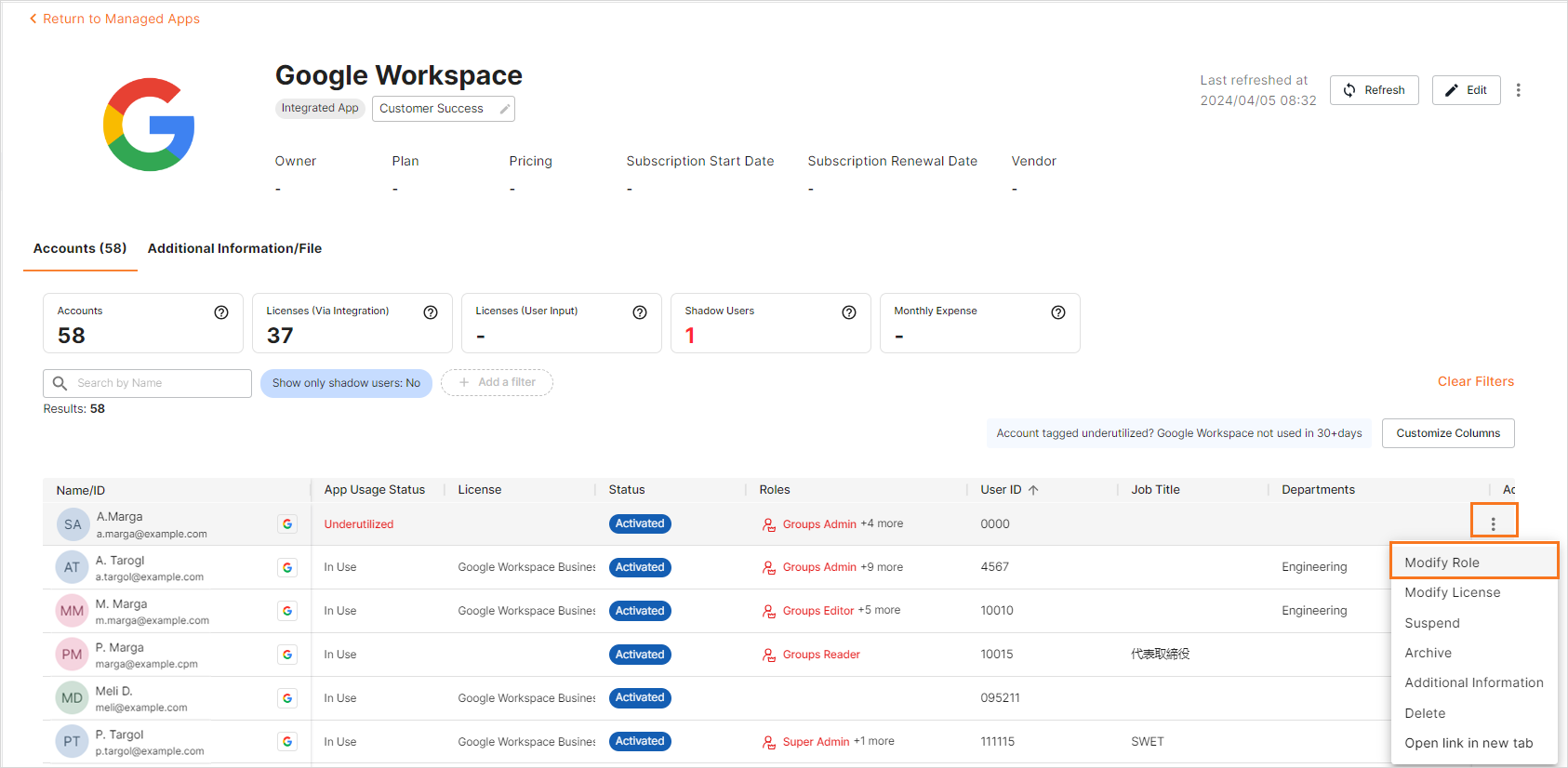The width and height of the screenshot is (1568, 768).
Task: Click the Integrated App tag
Action: click(x=320, y=108)
